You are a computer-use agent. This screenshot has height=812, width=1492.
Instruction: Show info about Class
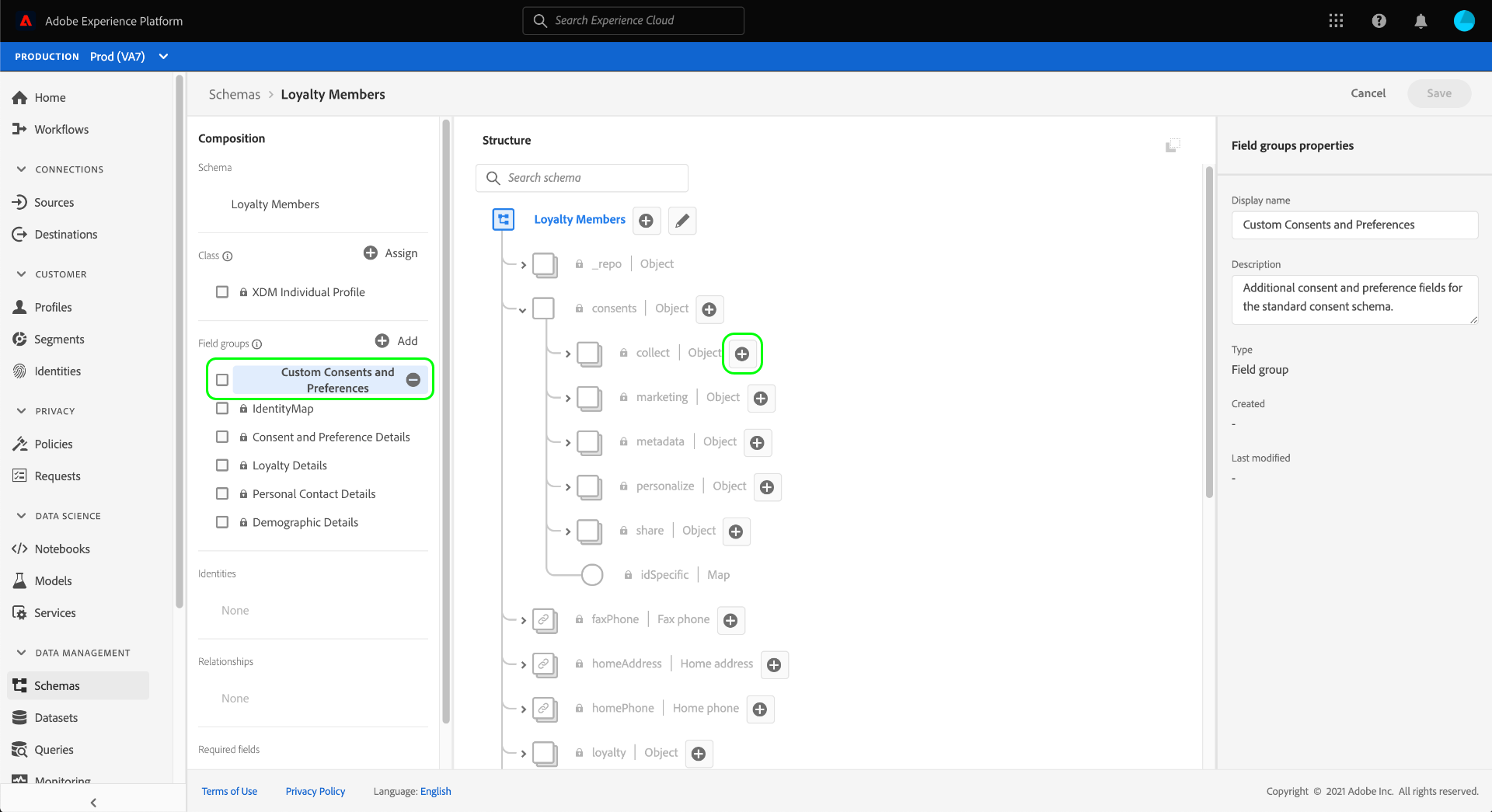tap(228, 256)
